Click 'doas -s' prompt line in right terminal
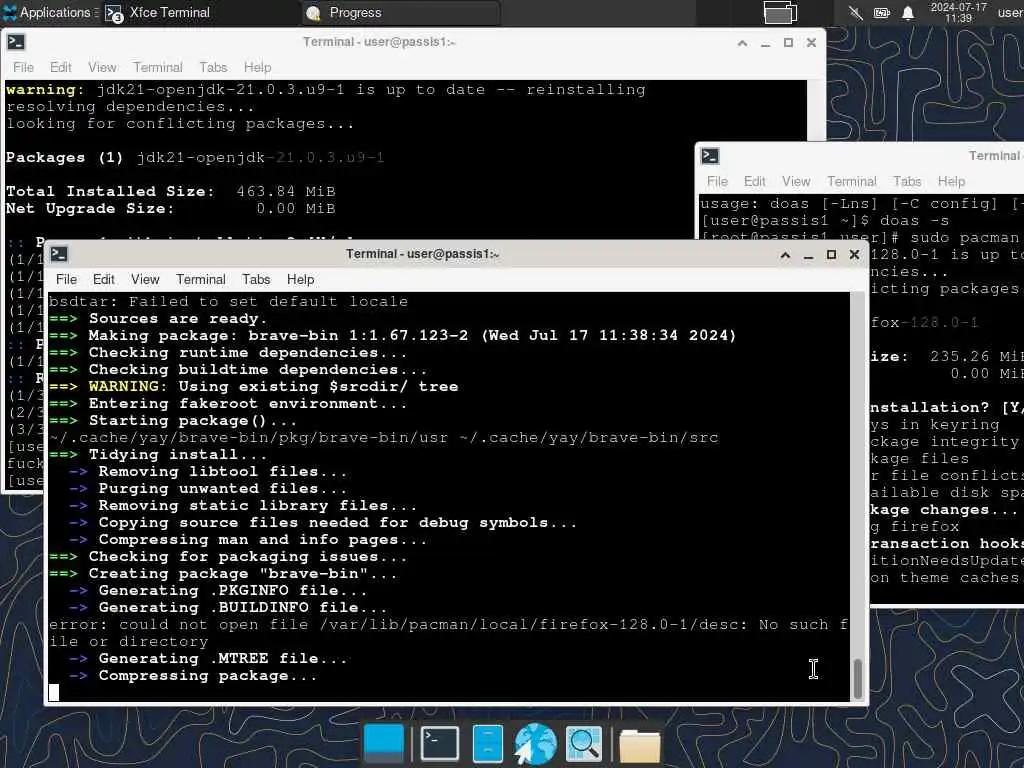1024x768 pixels. pos(825,221)
